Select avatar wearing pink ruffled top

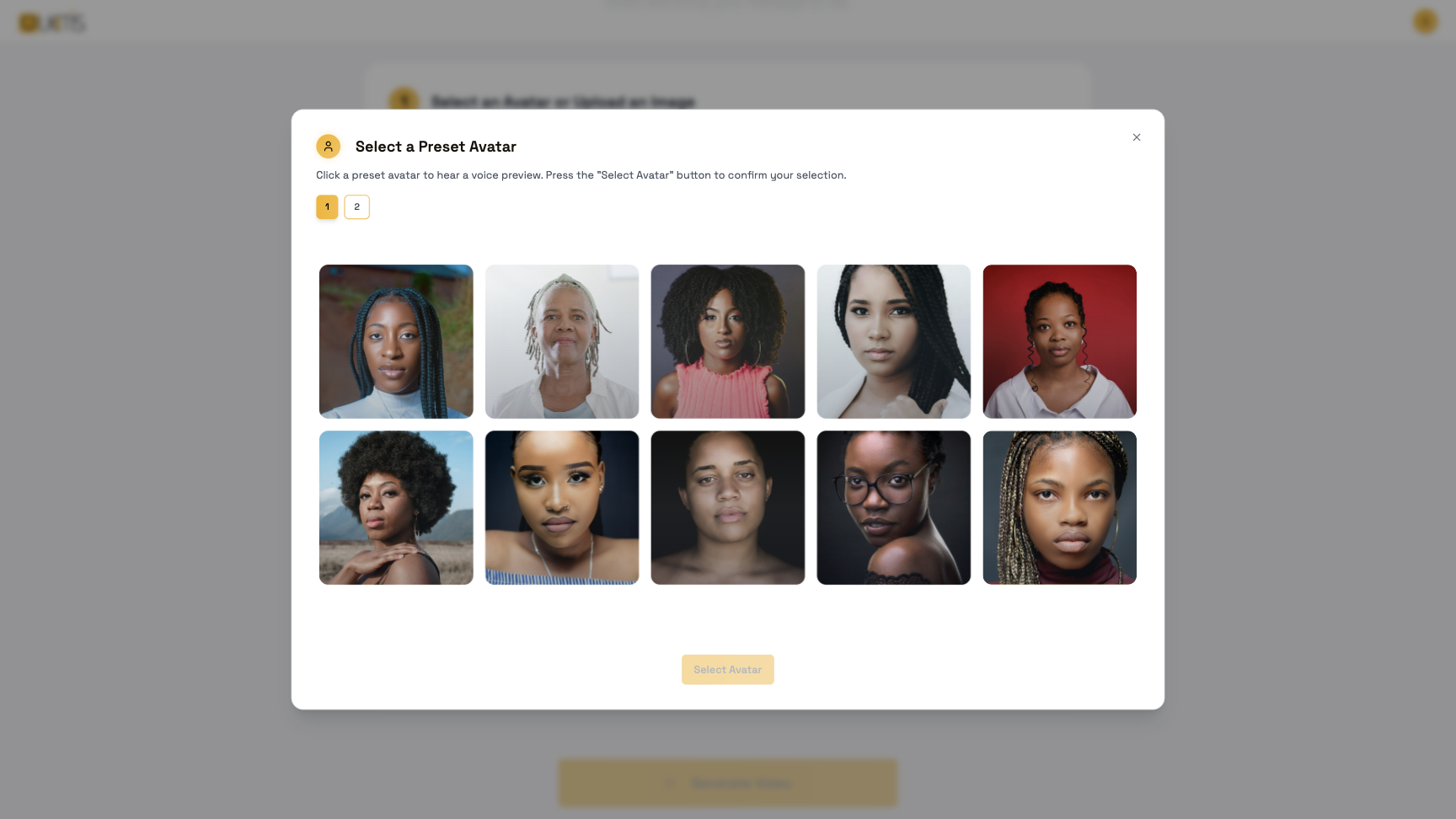coord(728,342)
